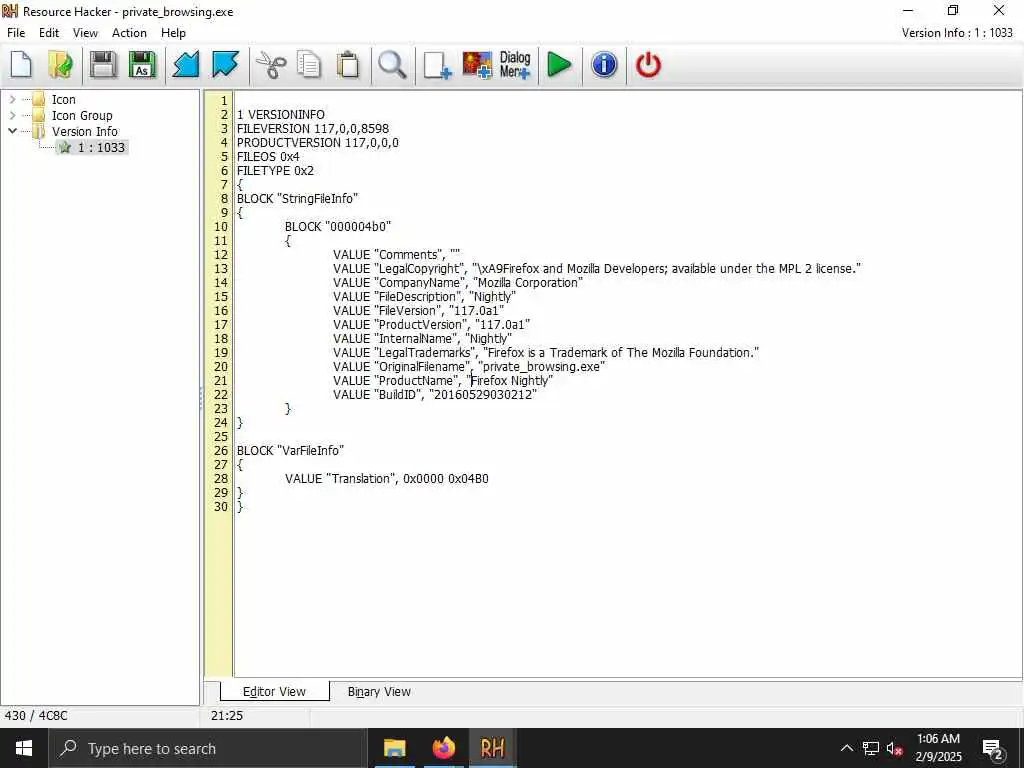Select the Icon folder in tree
The width and height of the screenshot is (1024, 768).
pos(63,99)
